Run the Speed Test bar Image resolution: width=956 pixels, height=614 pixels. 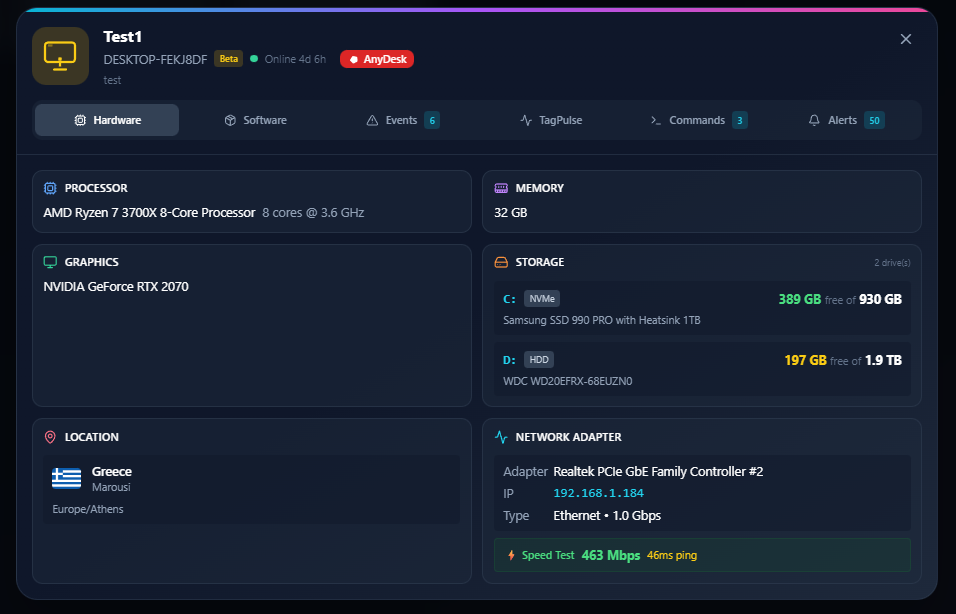(x=702, y=555)
